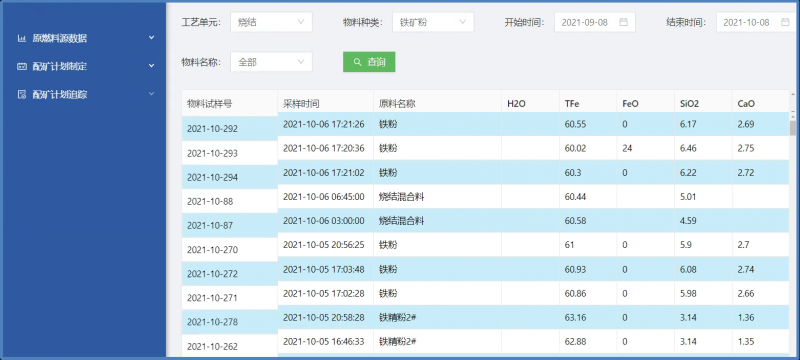Click the TFe column header
800x360 pixels.
click(571, 104)
